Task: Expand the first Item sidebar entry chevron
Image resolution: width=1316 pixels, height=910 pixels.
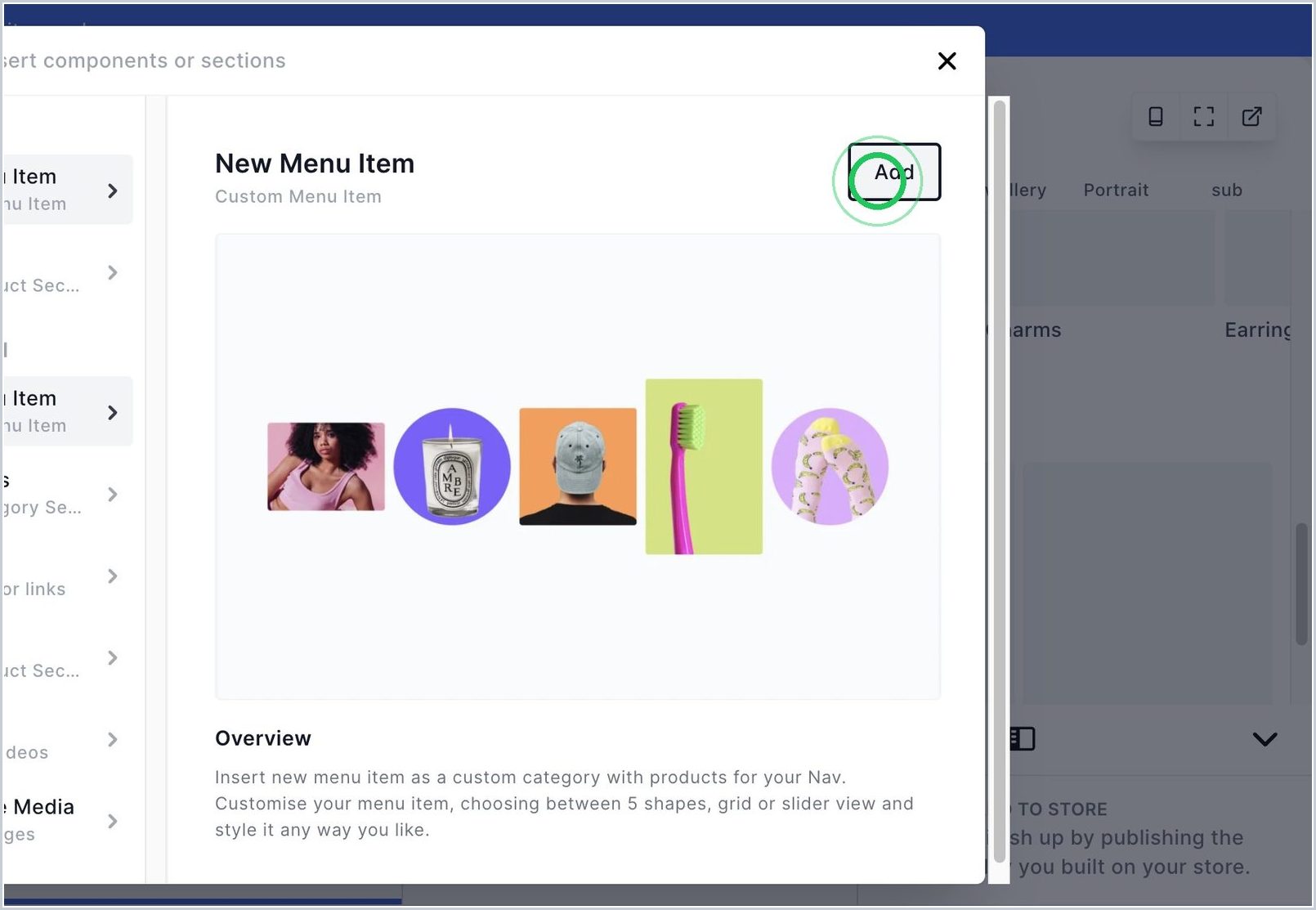Action: (x=113, y=191)
